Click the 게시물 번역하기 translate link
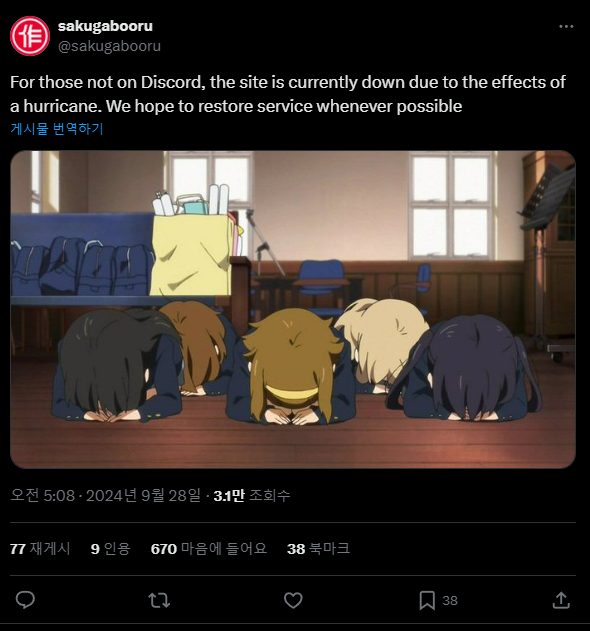 tap(57, 129)
